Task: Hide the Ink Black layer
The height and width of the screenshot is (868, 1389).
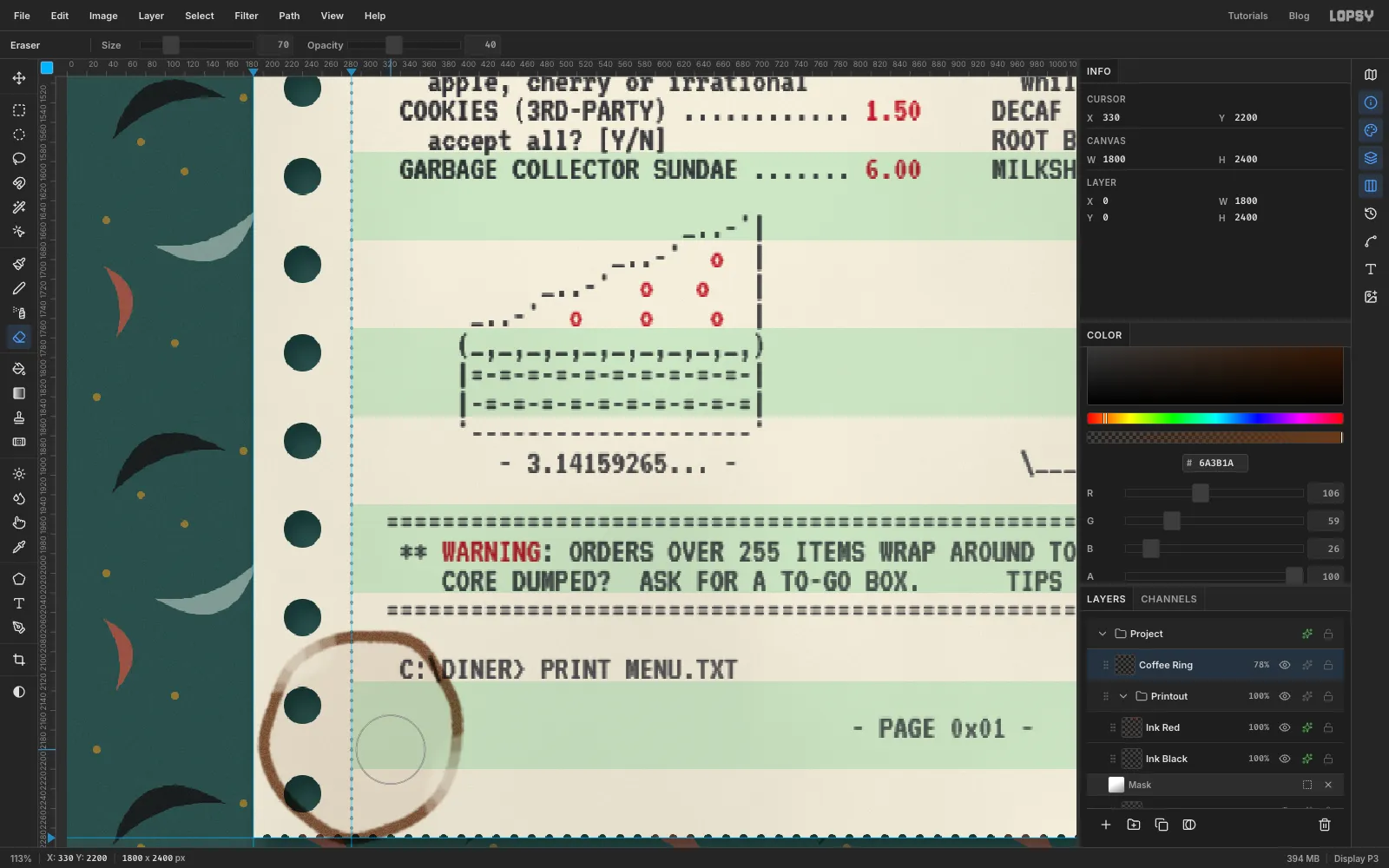Action: pyautogui.click(x=1285, y=759)
